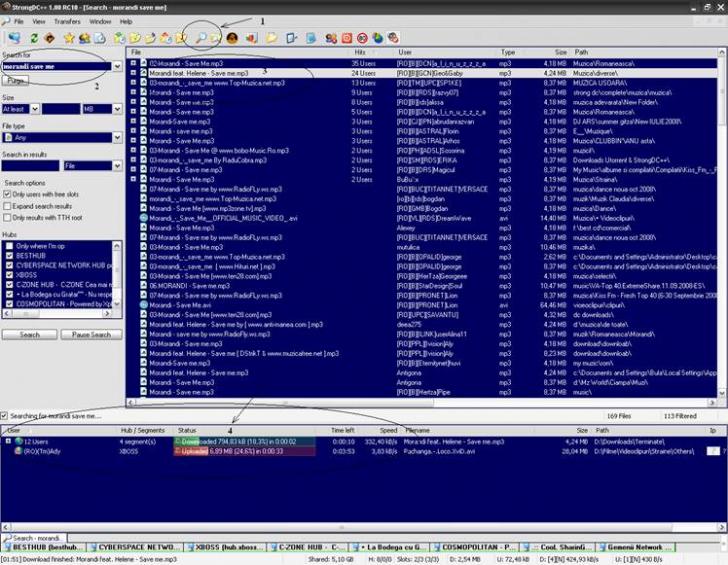Toggle 'Only users with free slots' checkbox
Screen dimensions: 728x565
(x=8, y=194)
